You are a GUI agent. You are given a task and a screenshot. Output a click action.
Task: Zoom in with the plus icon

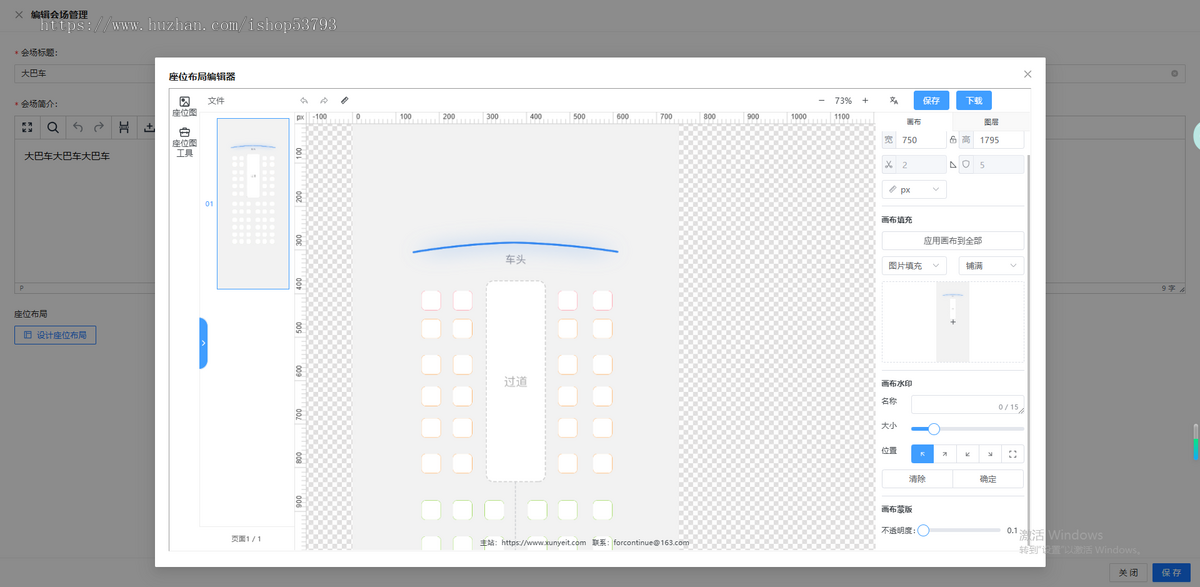tap(865, 101)
